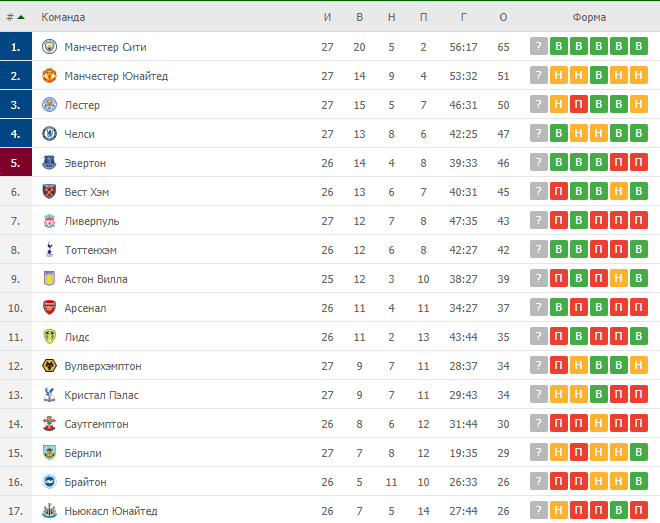Open the Кристал Пэлас team link
This screenshot has height=523, width=660.
click(x=101, y=395)
